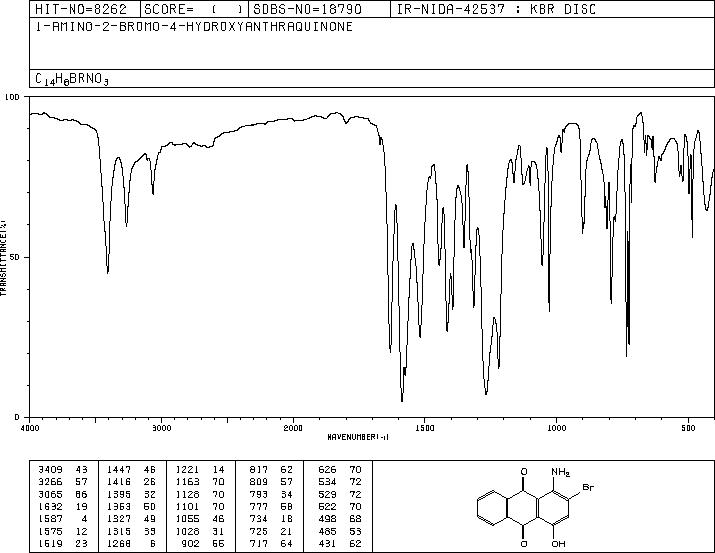
Task: Select the 529 peak entry in the table
Action: (x=340, y=494)
